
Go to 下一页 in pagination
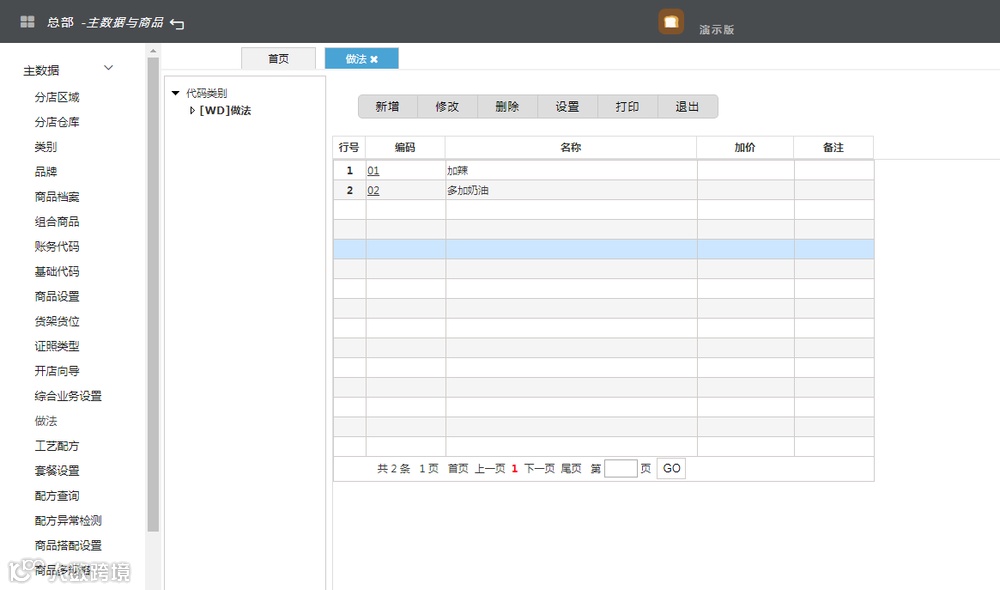(540, 469)
